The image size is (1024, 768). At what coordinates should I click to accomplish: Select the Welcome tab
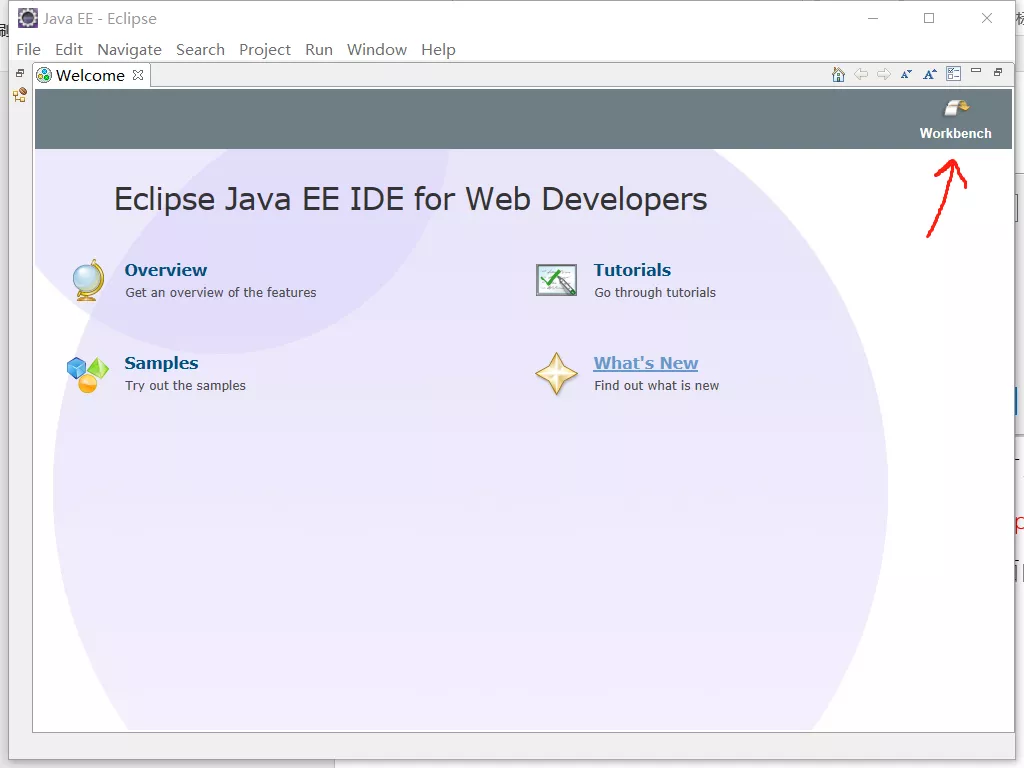[x=90, y=75]
